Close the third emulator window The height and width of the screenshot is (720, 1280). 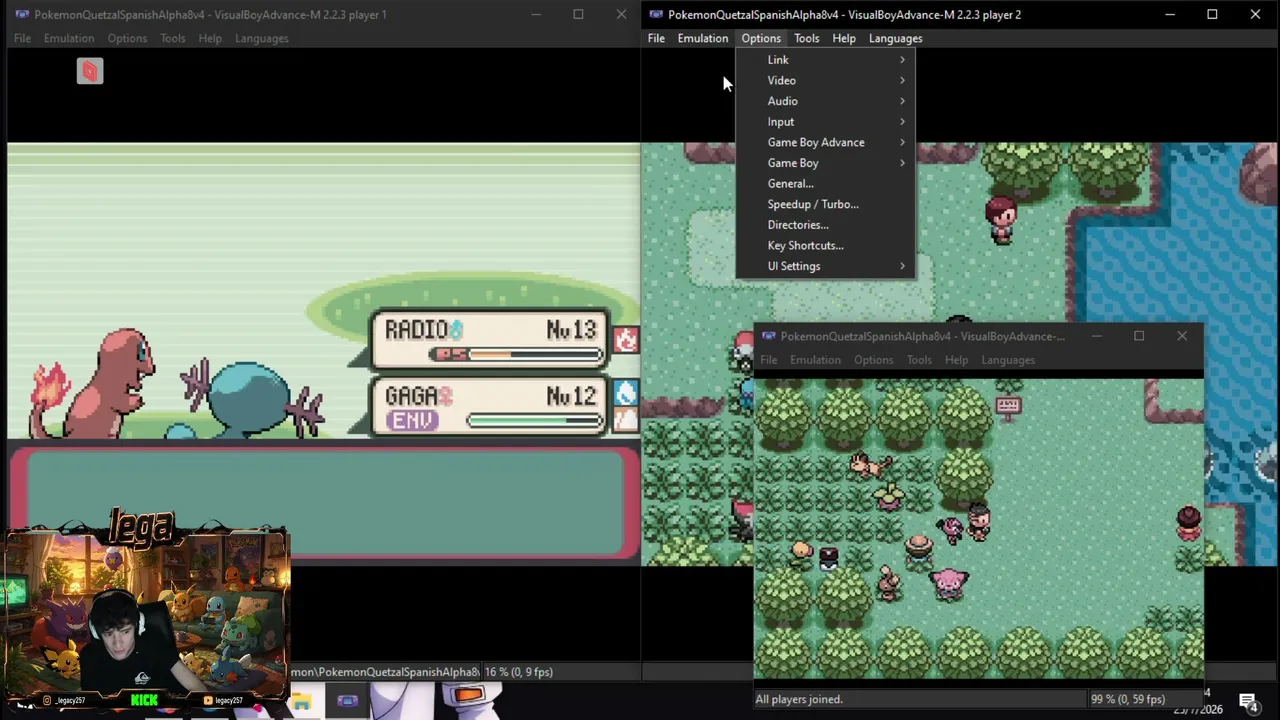tap(1182, 336)
